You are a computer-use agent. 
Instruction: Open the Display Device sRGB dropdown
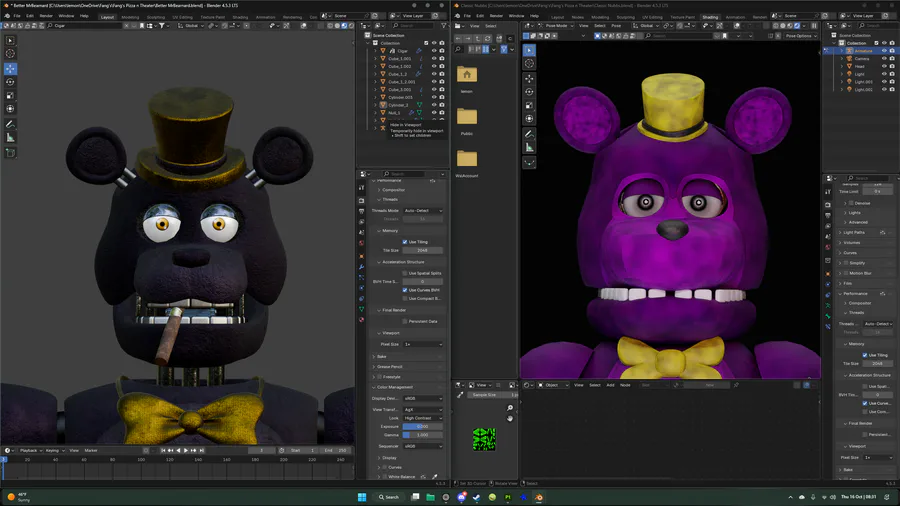tap(423, 398)
